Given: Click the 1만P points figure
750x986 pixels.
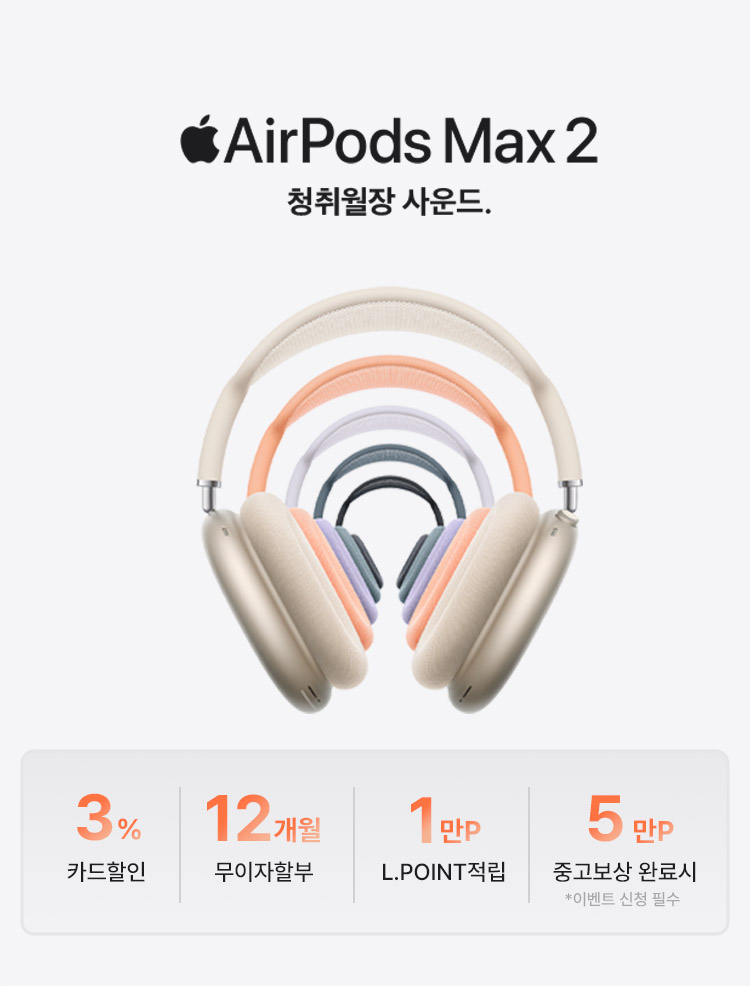Looking at the screenshot, I should [444, 819].
